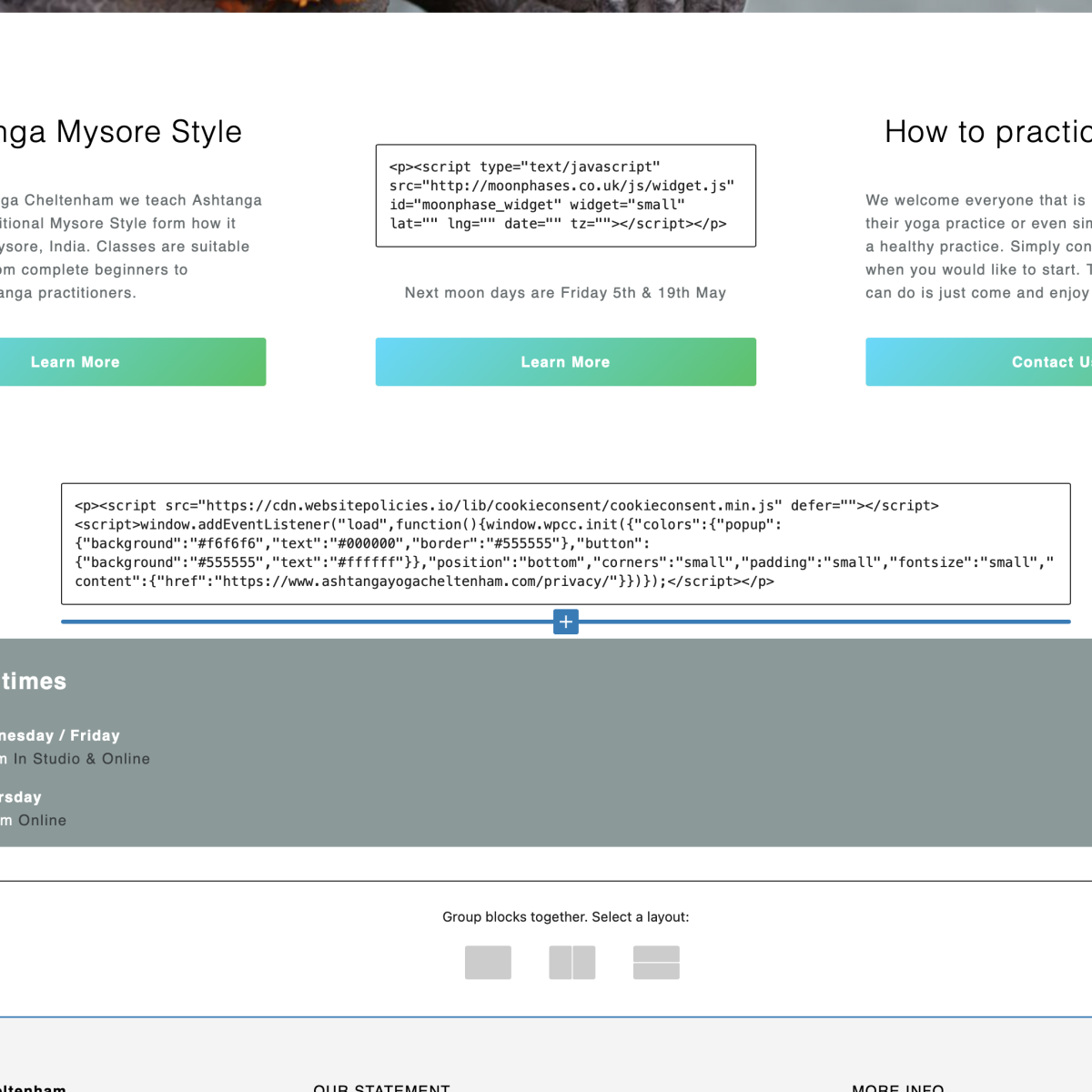Select the cookieconsent script code block
Viewport: 1092px width, 1092px height.
point(565,544)
